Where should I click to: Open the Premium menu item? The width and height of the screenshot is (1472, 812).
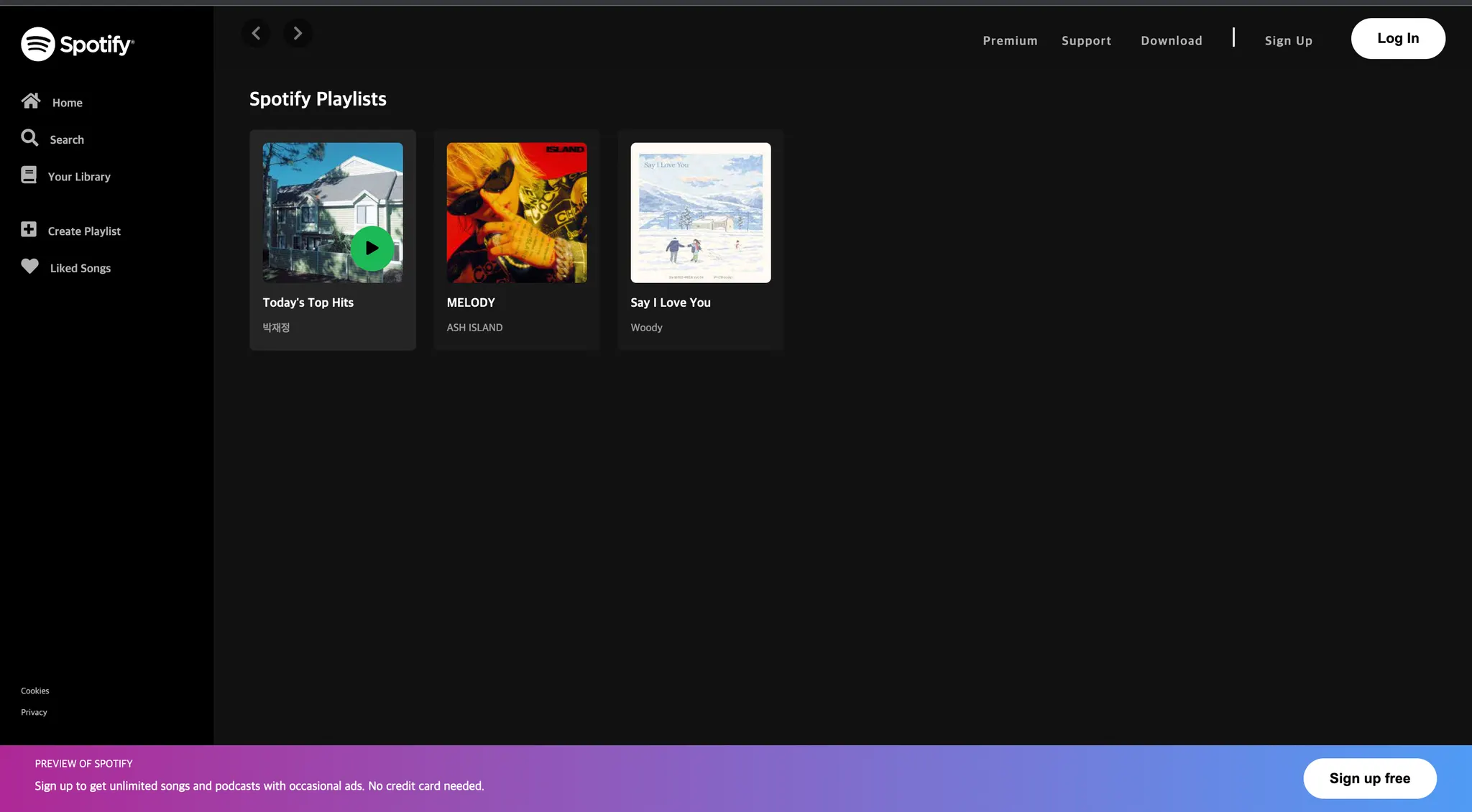1010,41
